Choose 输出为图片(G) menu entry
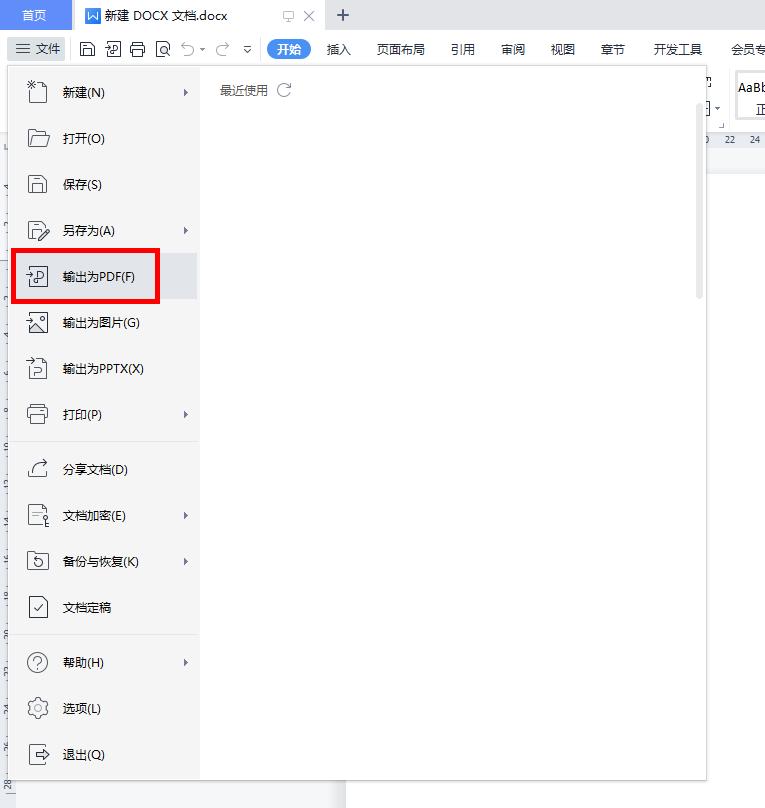The width and height of the screenshot is (765, 808). click(x=104, y=323)
